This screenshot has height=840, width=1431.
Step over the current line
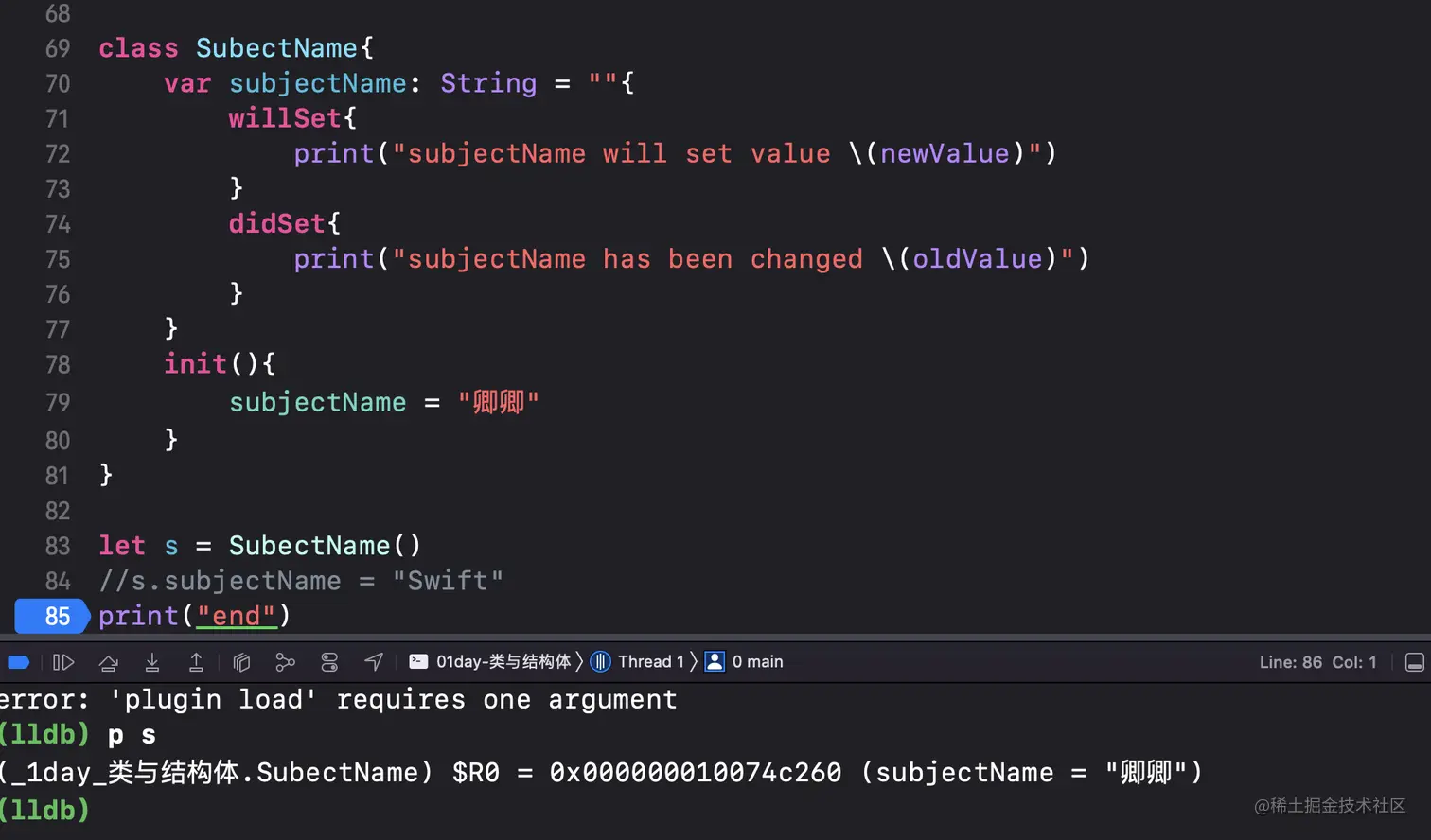(x=109, y=662)
